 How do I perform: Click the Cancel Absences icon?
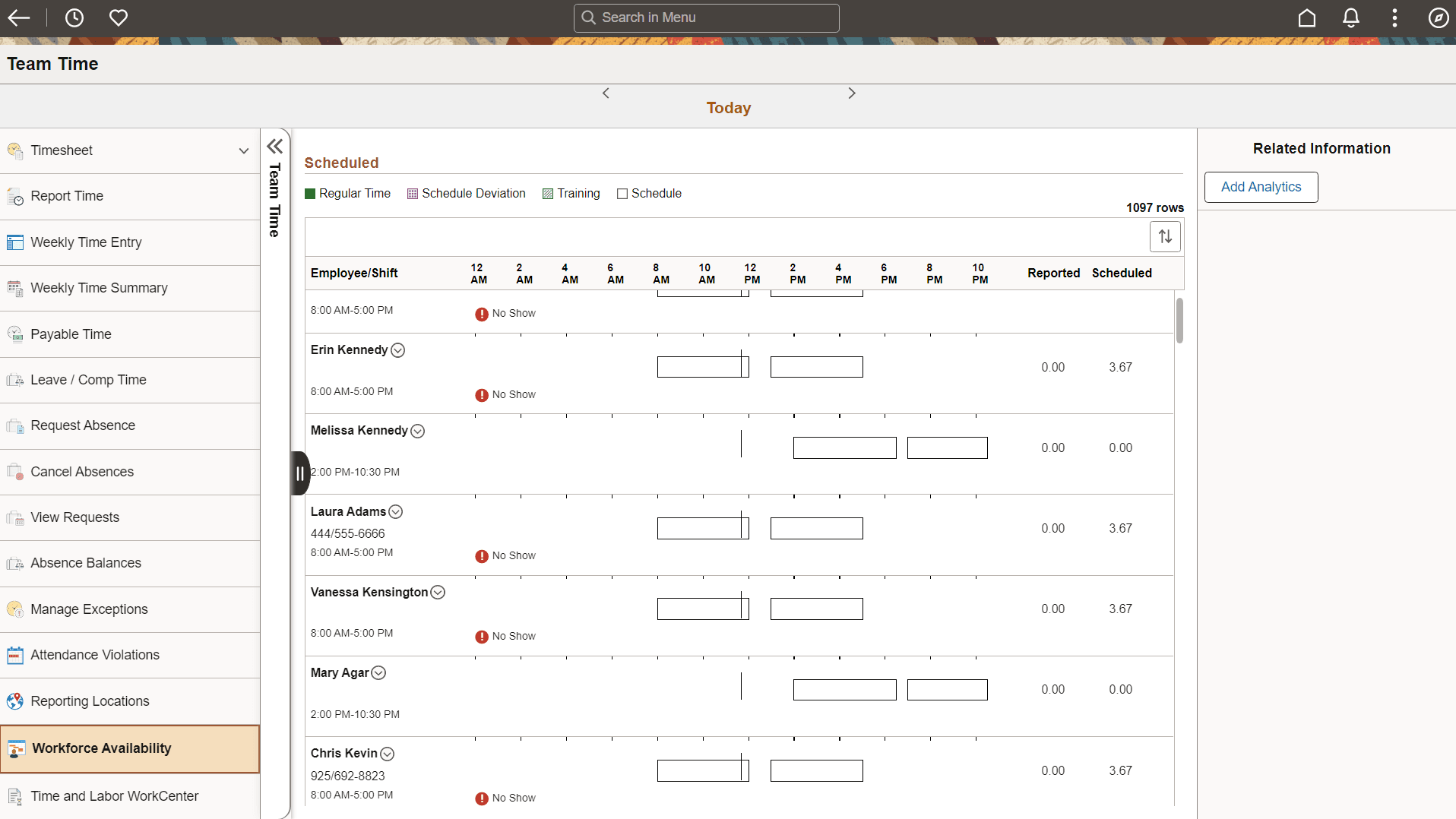15,472
